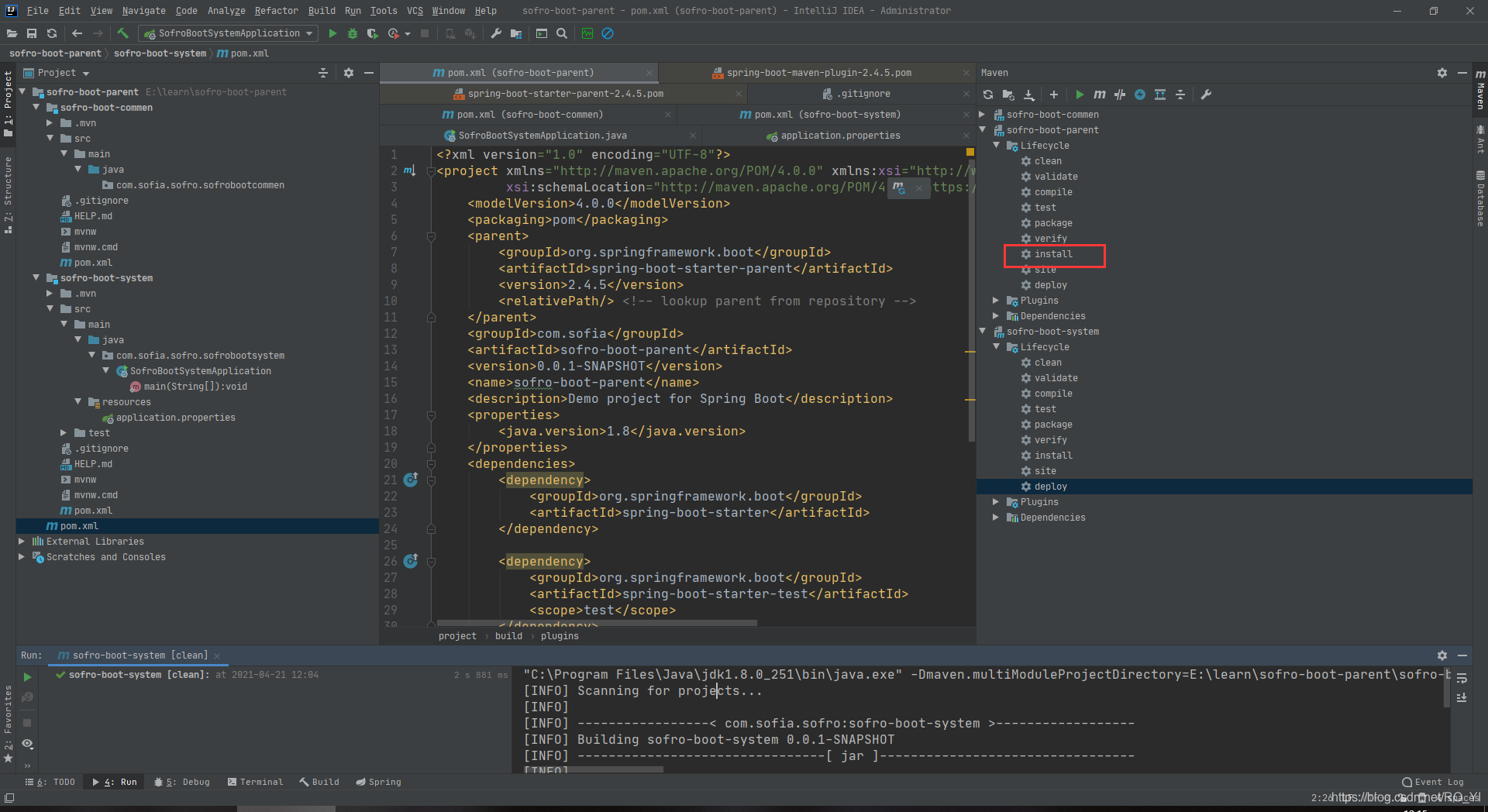
Task: Switch to application.properties editor tab
Action: coord(840,136)
